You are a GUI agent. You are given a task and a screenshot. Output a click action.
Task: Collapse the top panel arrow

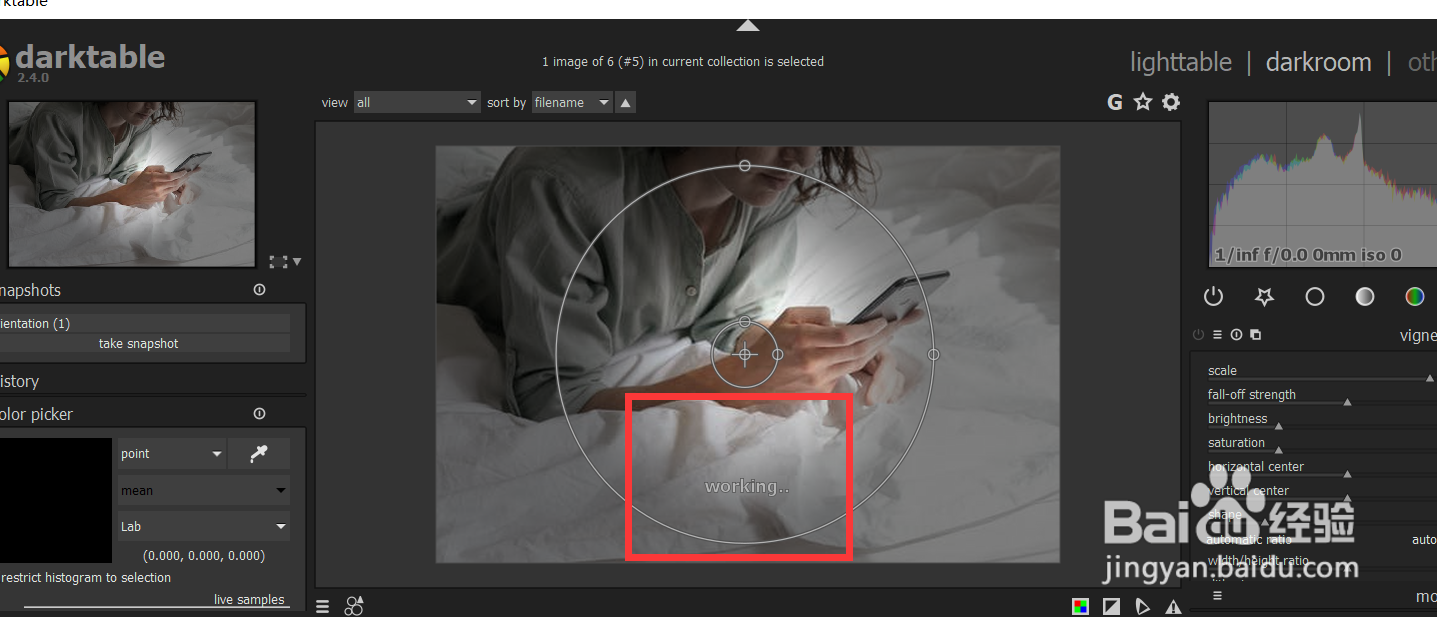(748, 25)
